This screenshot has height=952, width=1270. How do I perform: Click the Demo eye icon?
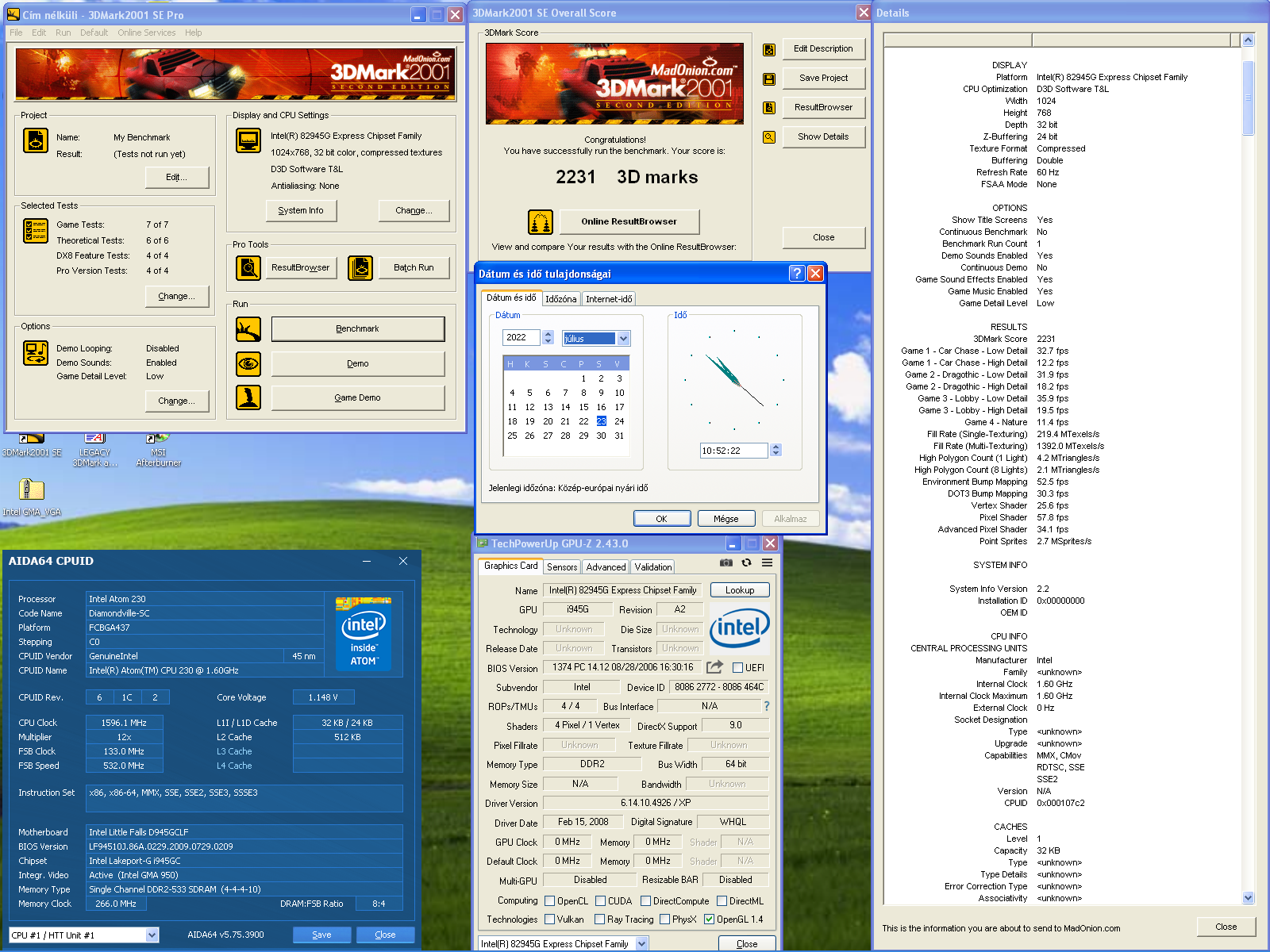coord(248,363)
